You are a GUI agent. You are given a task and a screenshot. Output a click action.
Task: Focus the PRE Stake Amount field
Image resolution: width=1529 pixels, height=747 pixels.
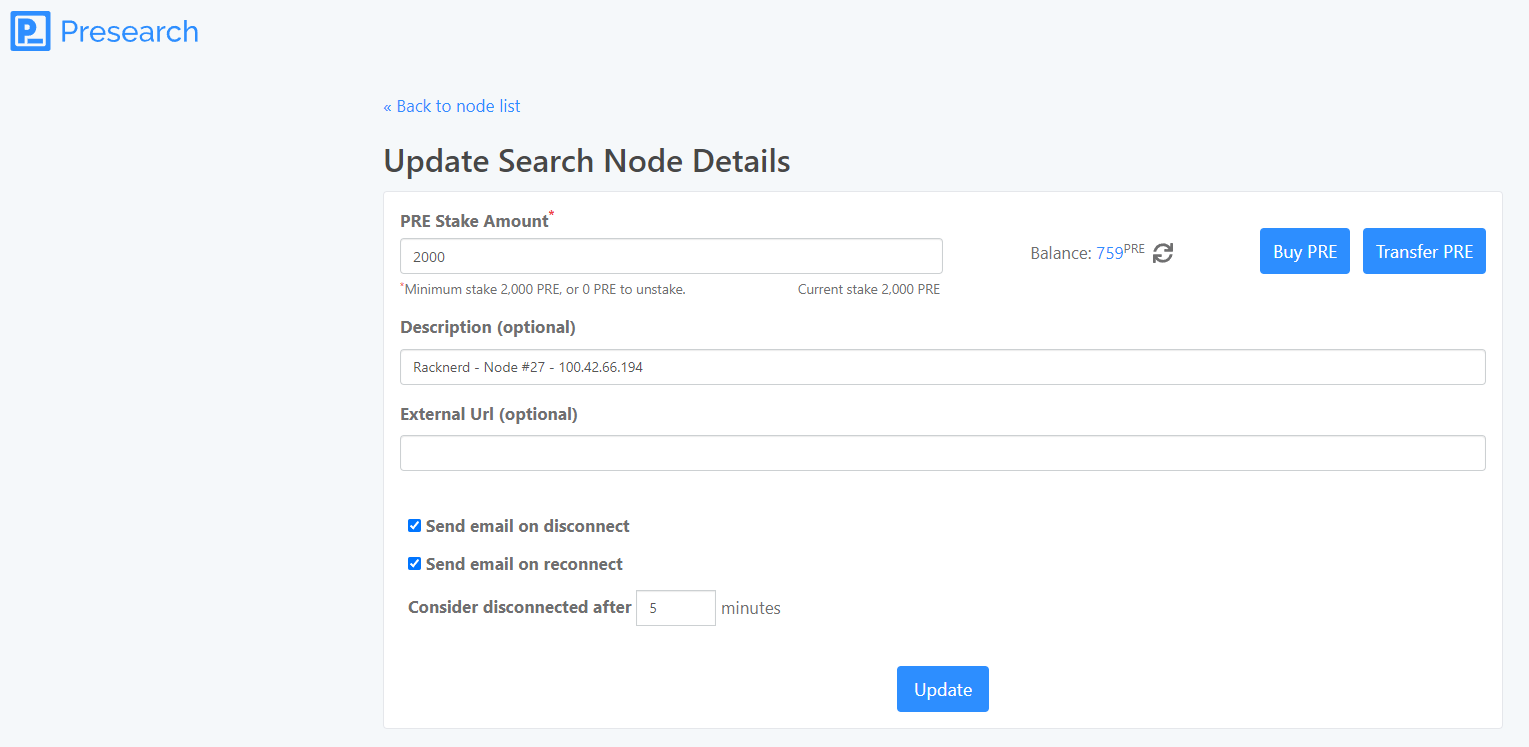670,256
